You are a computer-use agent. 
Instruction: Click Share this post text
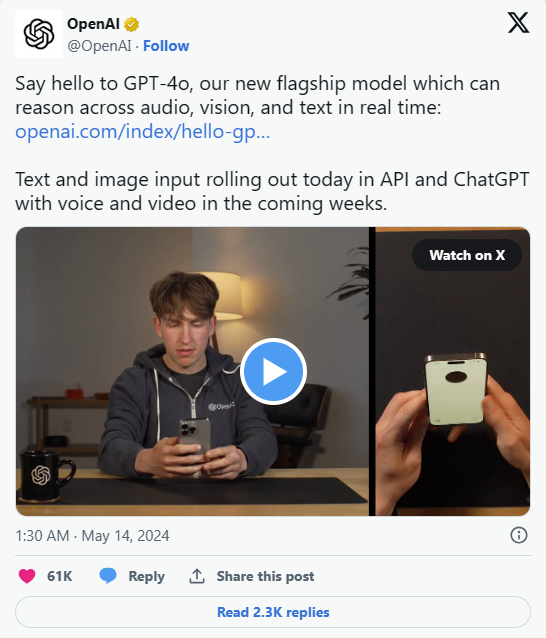click(265, 576)
